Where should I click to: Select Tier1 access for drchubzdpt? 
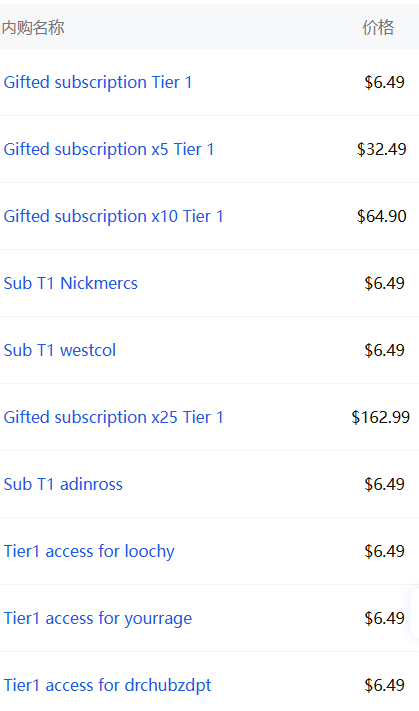pos(107,686)
